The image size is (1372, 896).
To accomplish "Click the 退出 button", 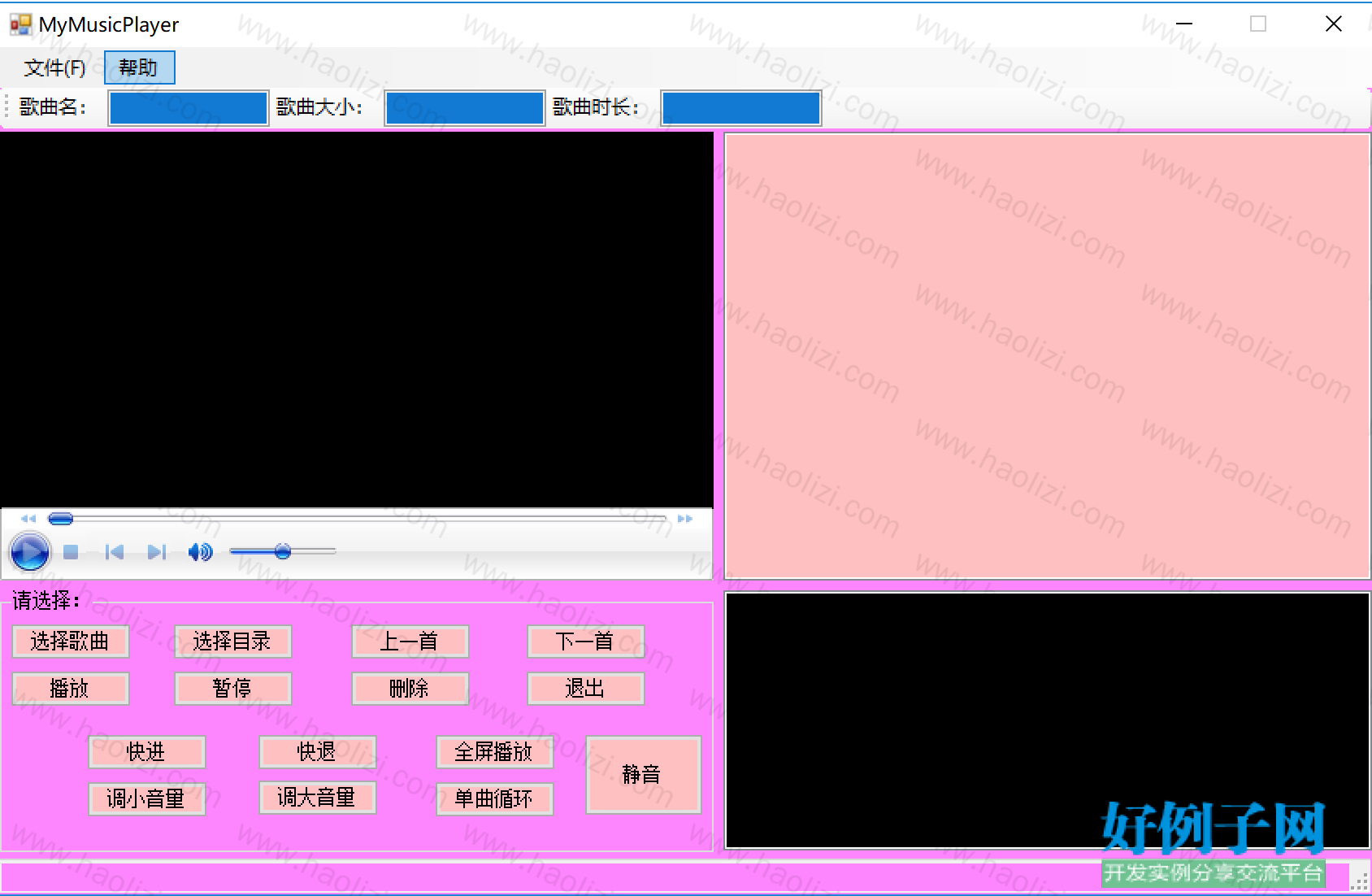I will [586, 689].
